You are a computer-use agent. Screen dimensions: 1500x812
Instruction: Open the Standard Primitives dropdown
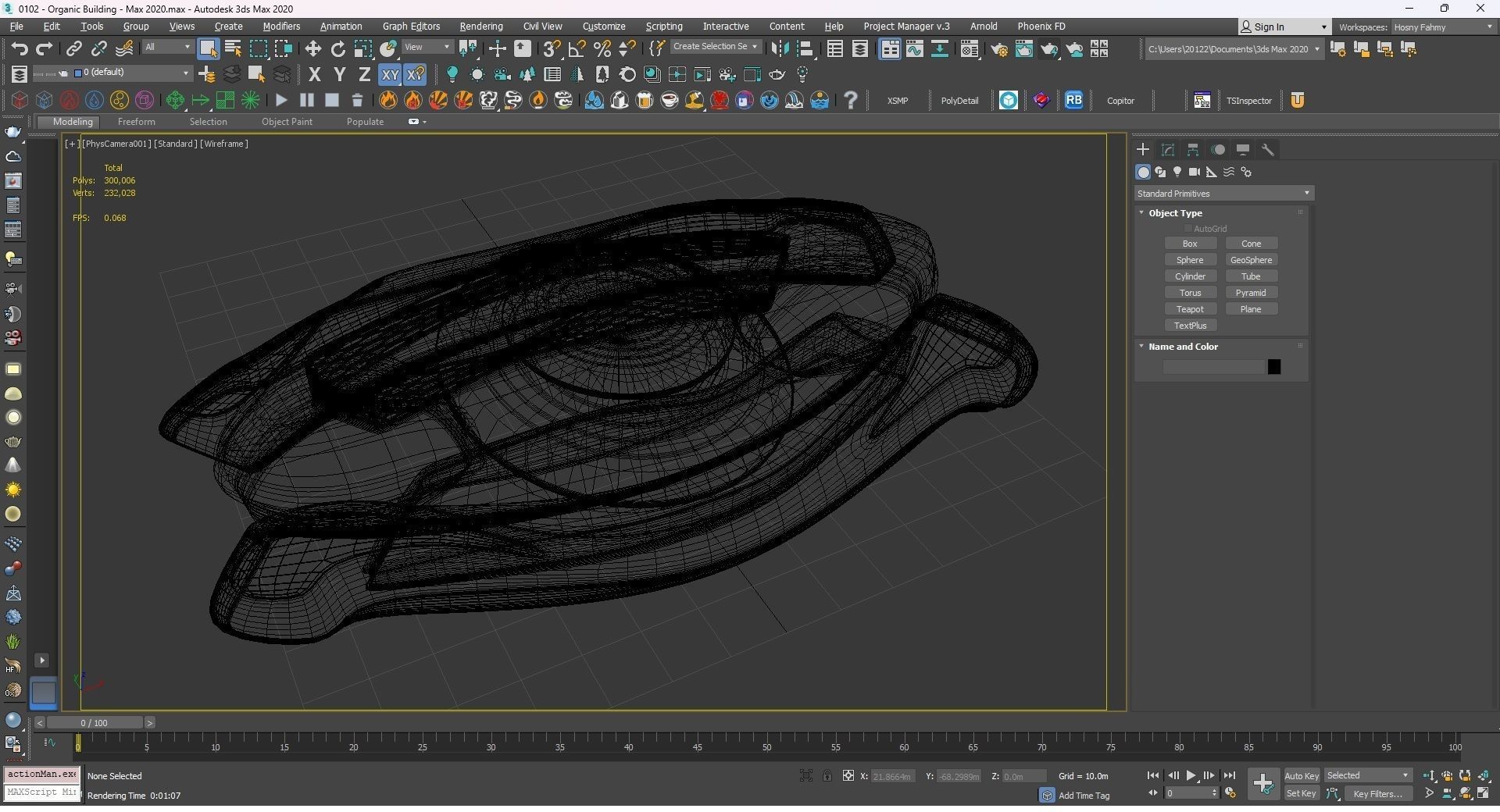(x=1223, y=193)
